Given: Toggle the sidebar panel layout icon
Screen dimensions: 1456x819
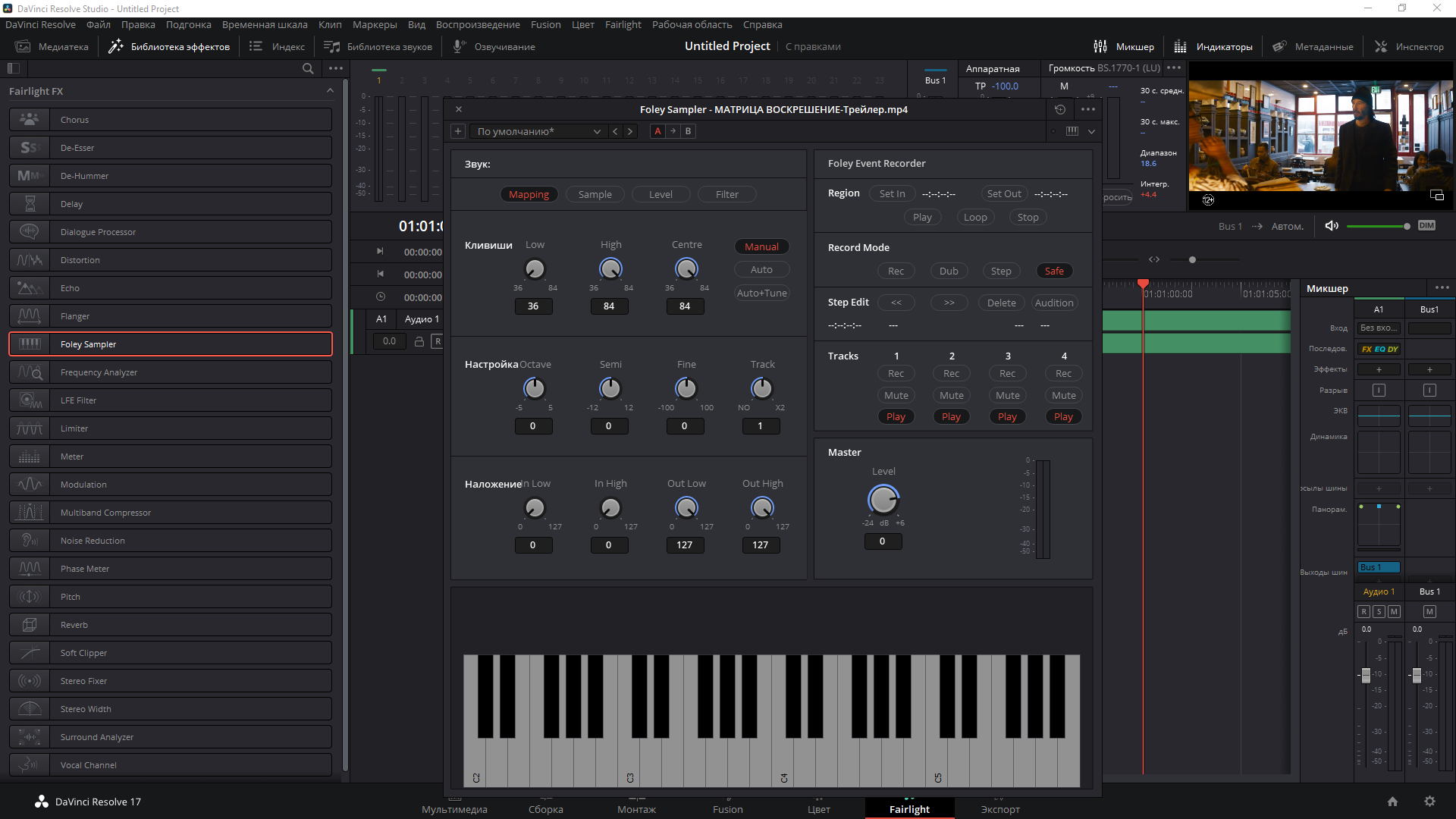Looking at the screenshot, I should pos(13,68).
